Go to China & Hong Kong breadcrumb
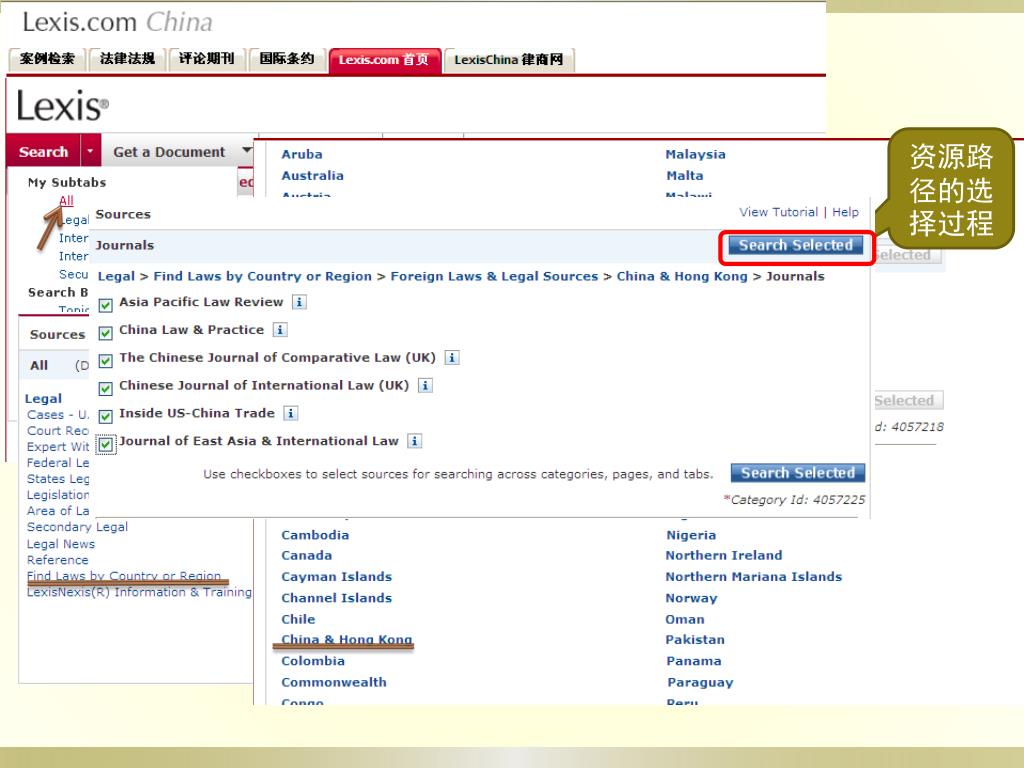1024x768 pixels. (x=682, y=276)
